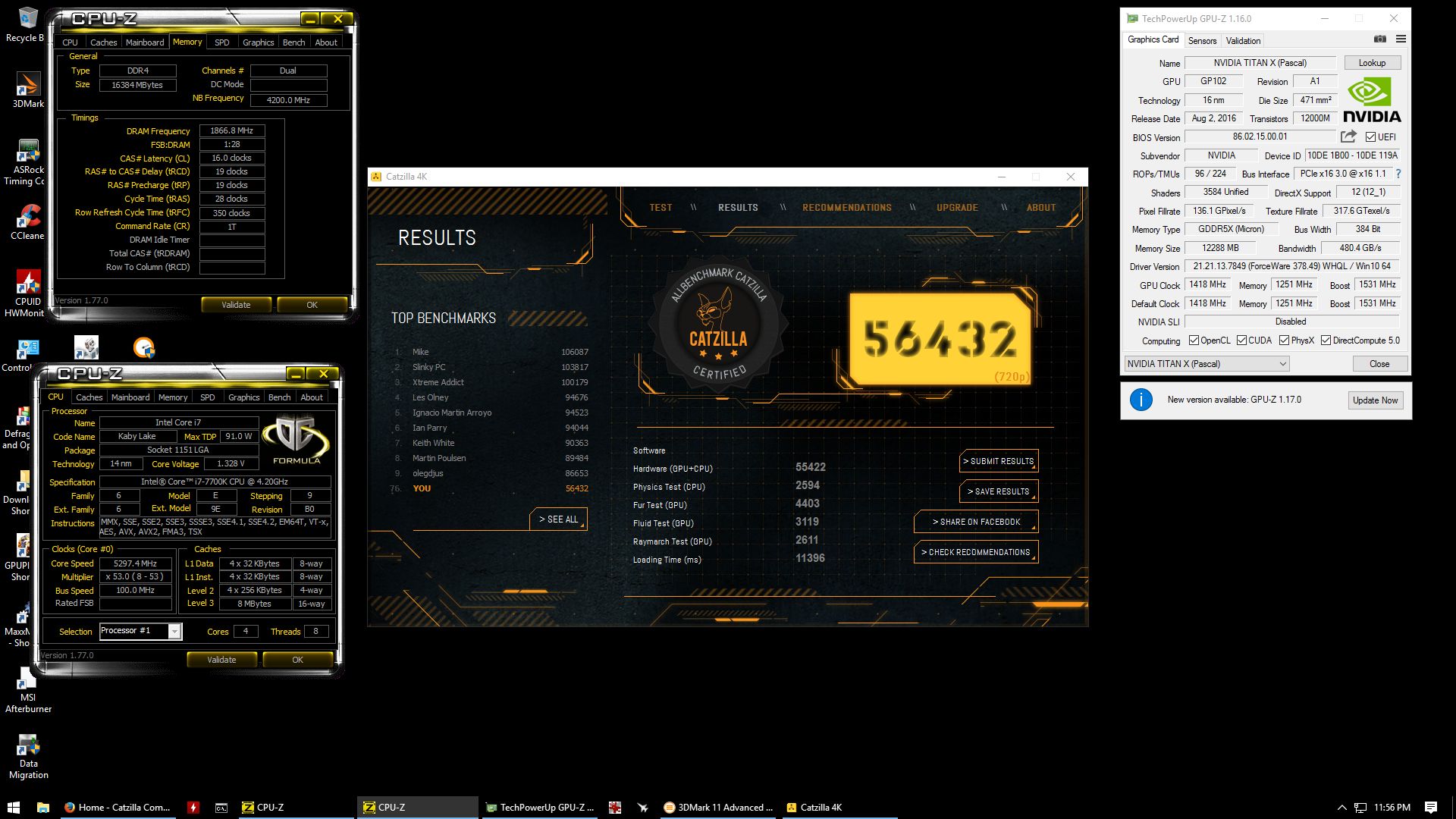Switch to 3DMark 11 Advanced taskbar window
The image size is (1456, 819).
[x=718, y=807]
